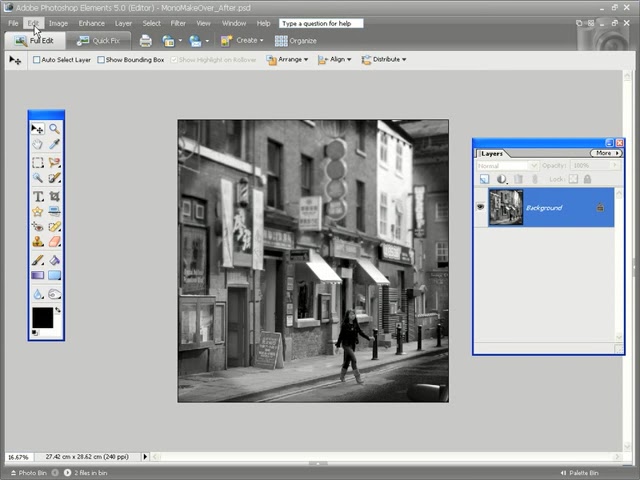This screenshot has width=640, height=480.
Task: Open the Distribute dropdown
Action: tap(384, 60)
